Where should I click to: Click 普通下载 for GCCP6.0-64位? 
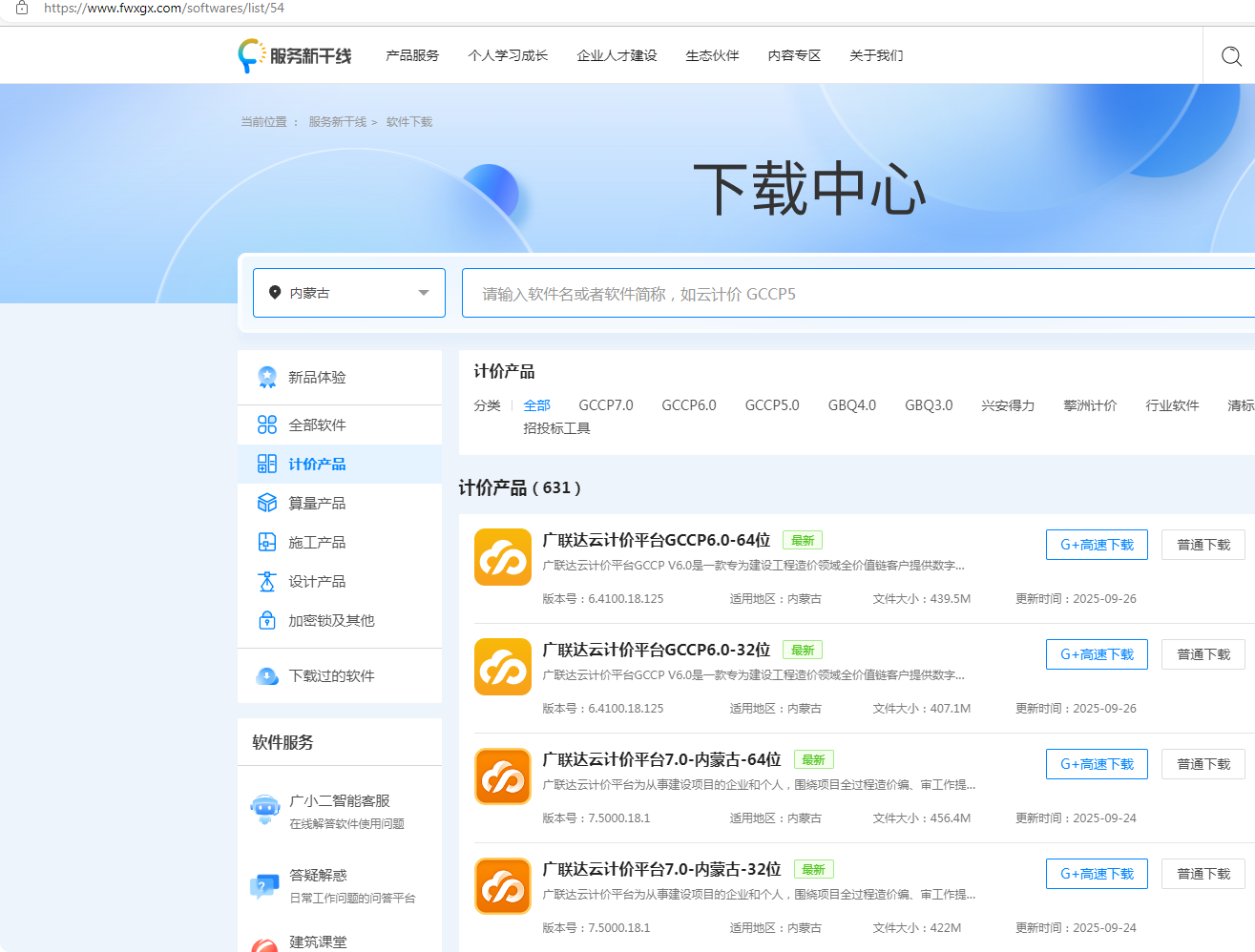(1203, 545)
